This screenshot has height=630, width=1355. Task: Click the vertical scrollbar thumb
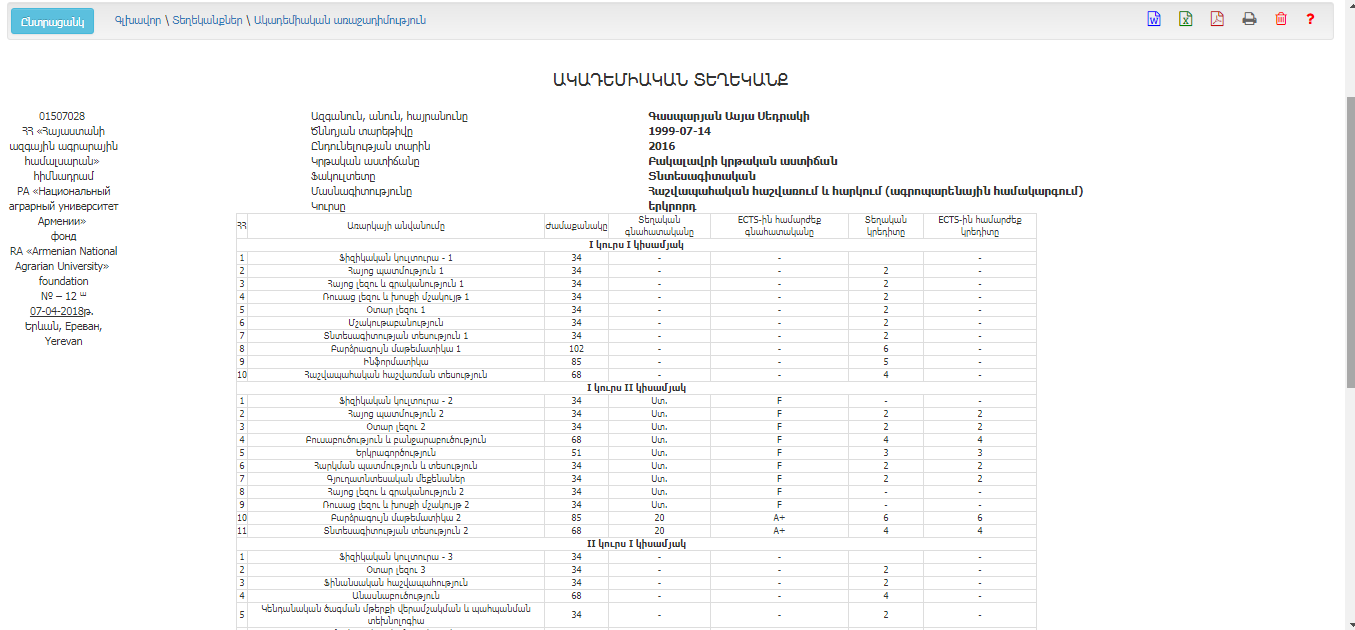(x=1349, y=240)
